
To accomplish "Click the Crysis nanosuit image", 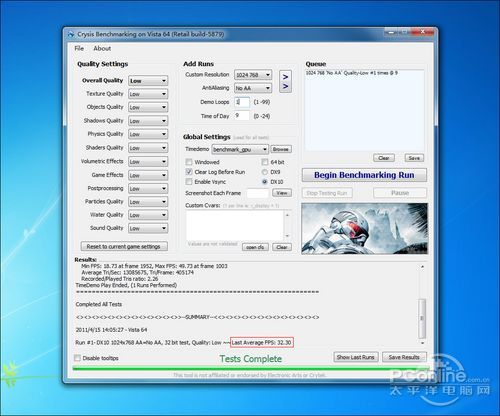I will click(364, 229).
